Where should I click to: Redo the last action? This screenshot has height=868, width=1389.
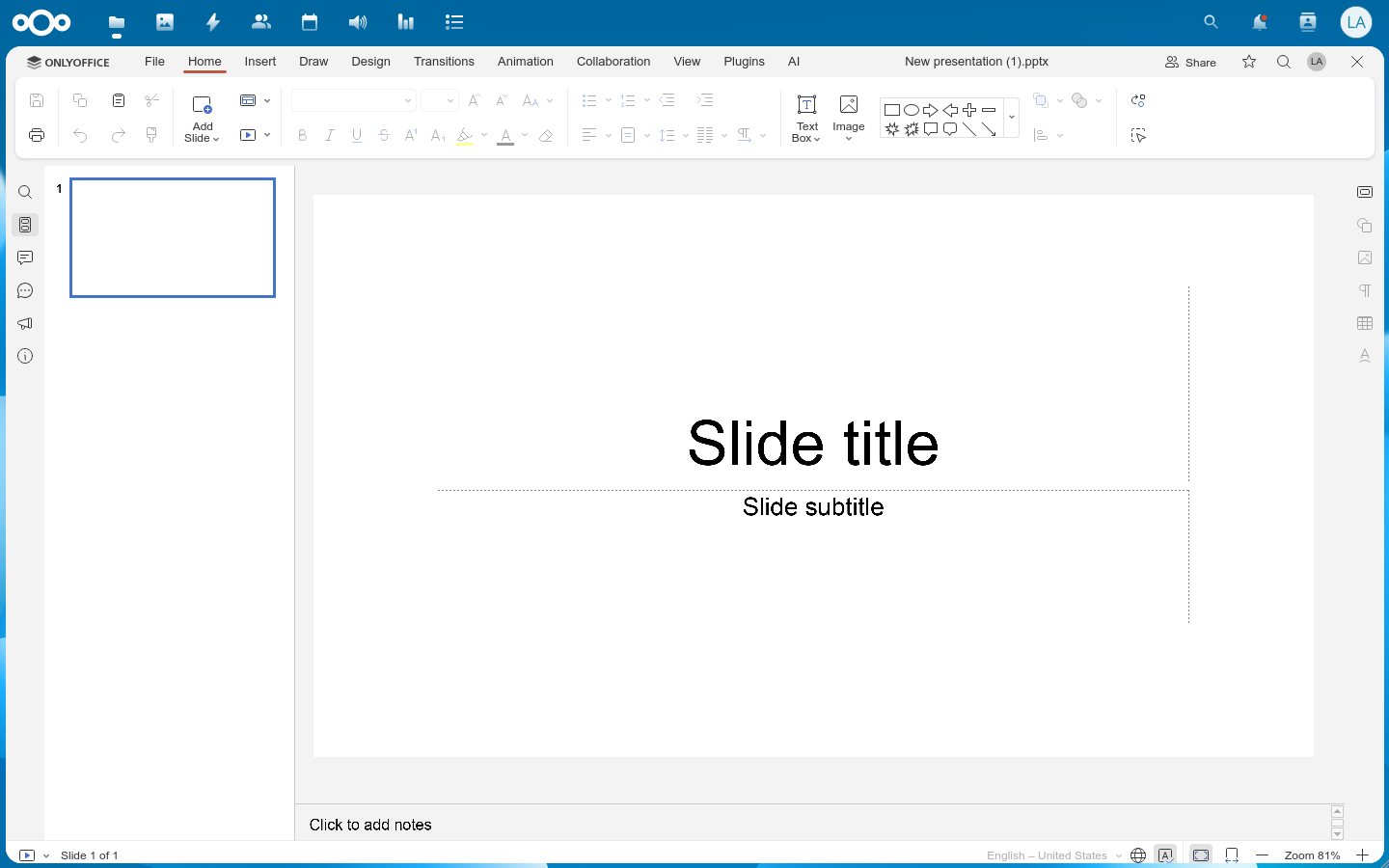(x=118, y=135)
